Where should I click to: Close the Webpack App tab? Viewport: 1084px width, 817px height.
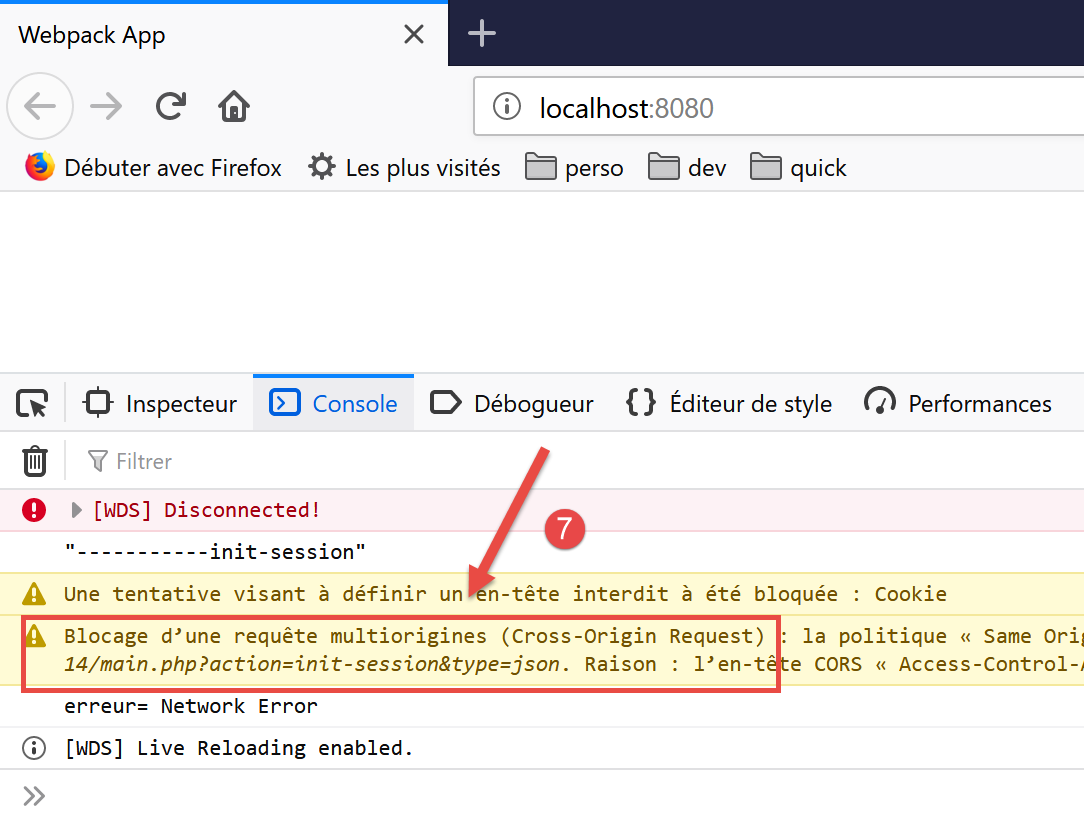click(413, 35)
